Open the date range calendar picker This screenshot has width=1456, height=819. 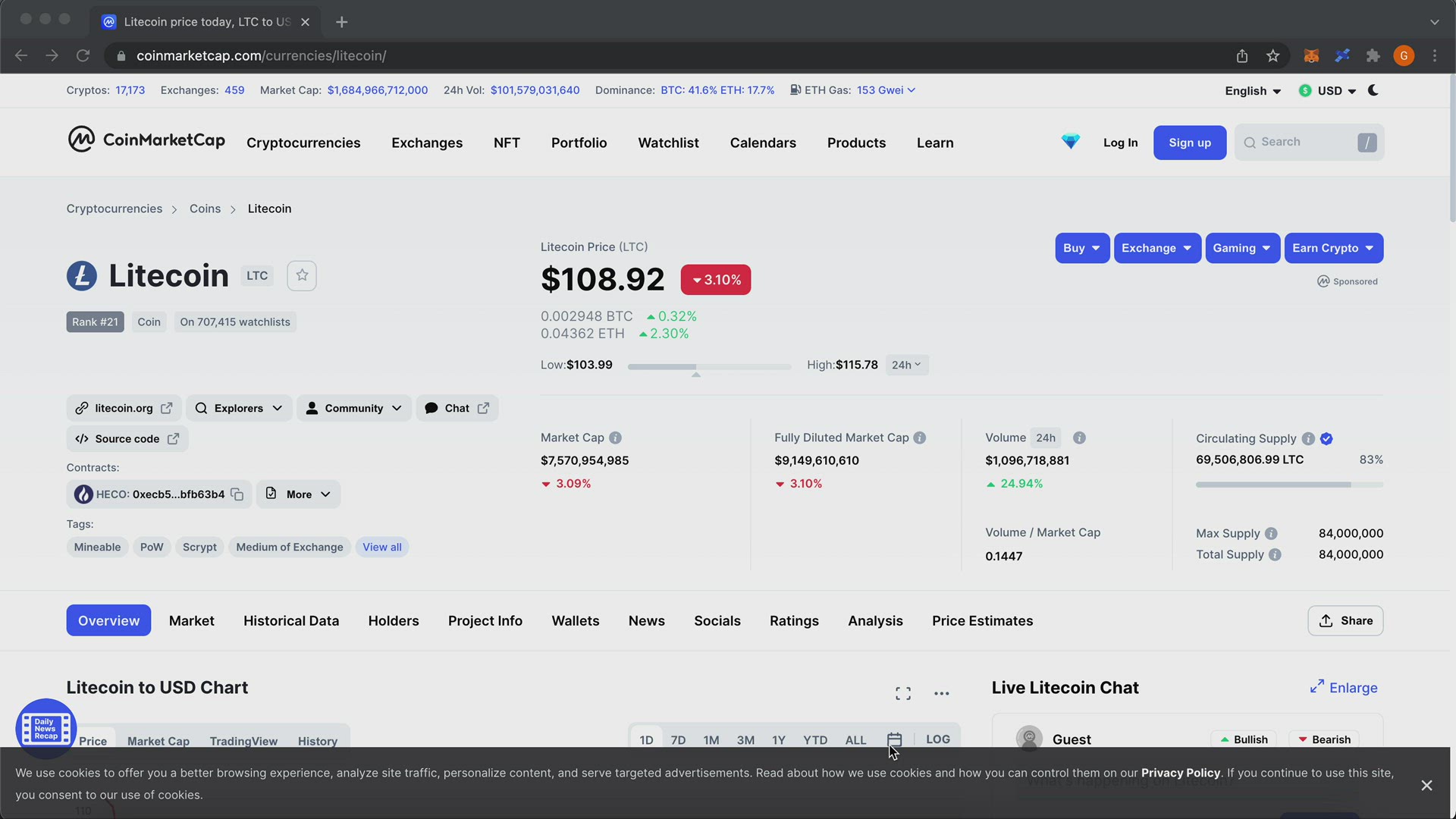(894, 739)
